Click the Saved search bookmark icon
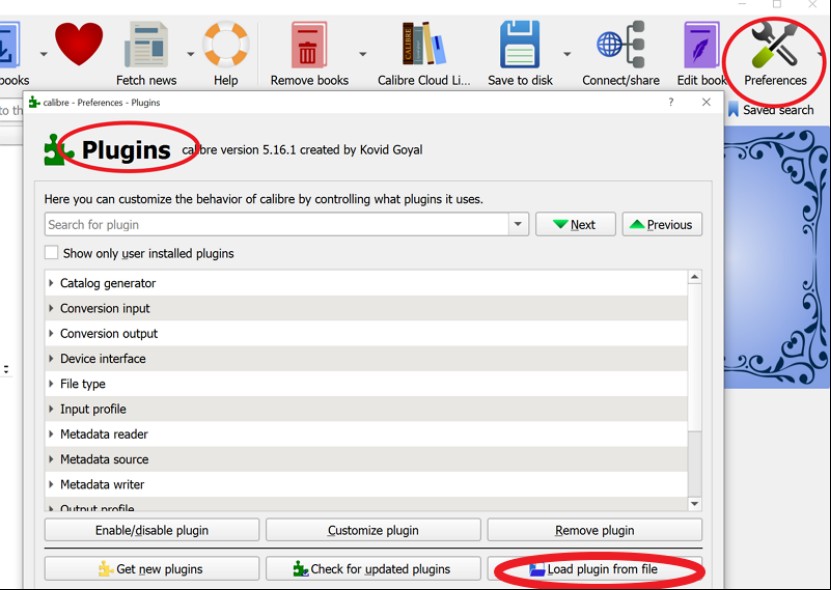 coord(733,109)
